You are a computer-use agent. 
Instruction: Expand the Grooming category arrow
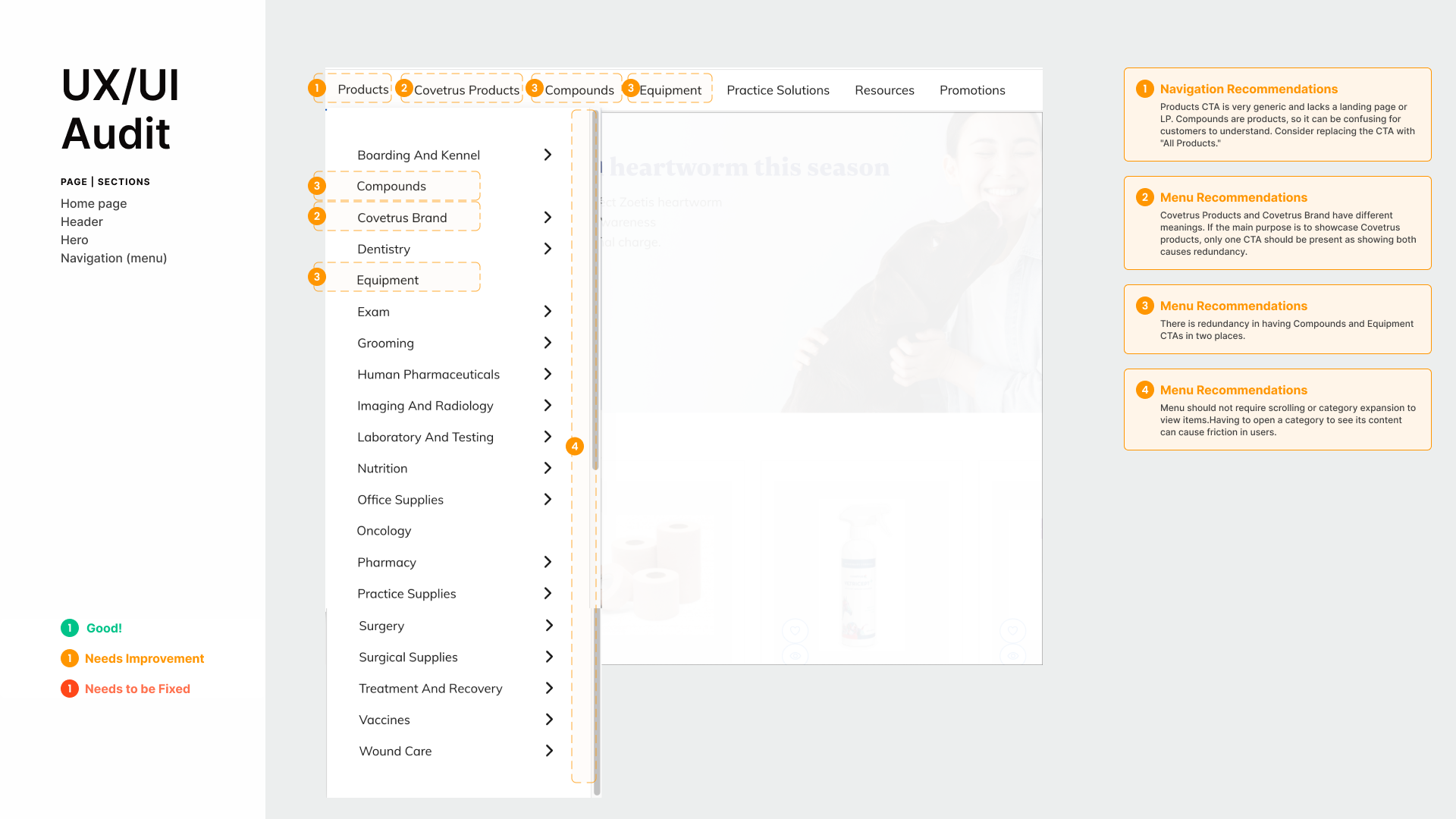coord(548,343)
